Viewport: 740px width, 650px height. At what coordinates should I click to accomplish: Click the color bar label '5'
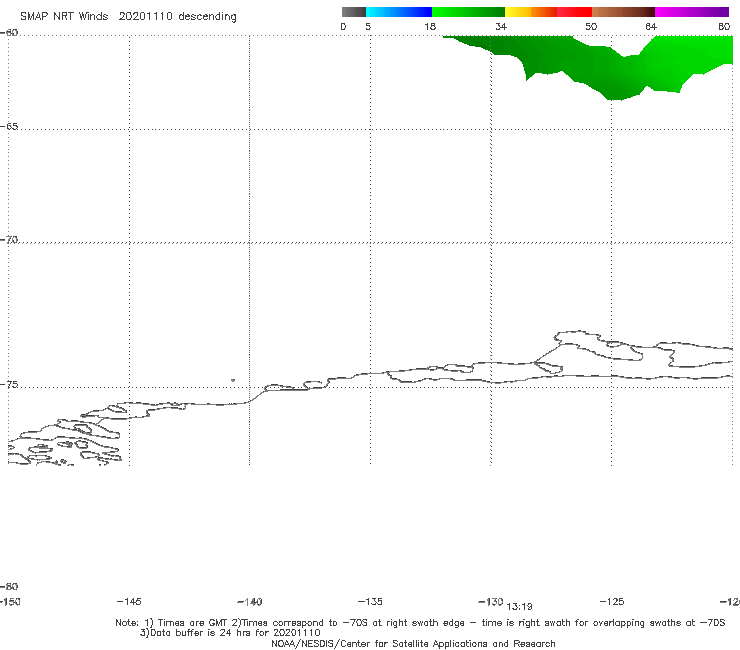[368, 26]
